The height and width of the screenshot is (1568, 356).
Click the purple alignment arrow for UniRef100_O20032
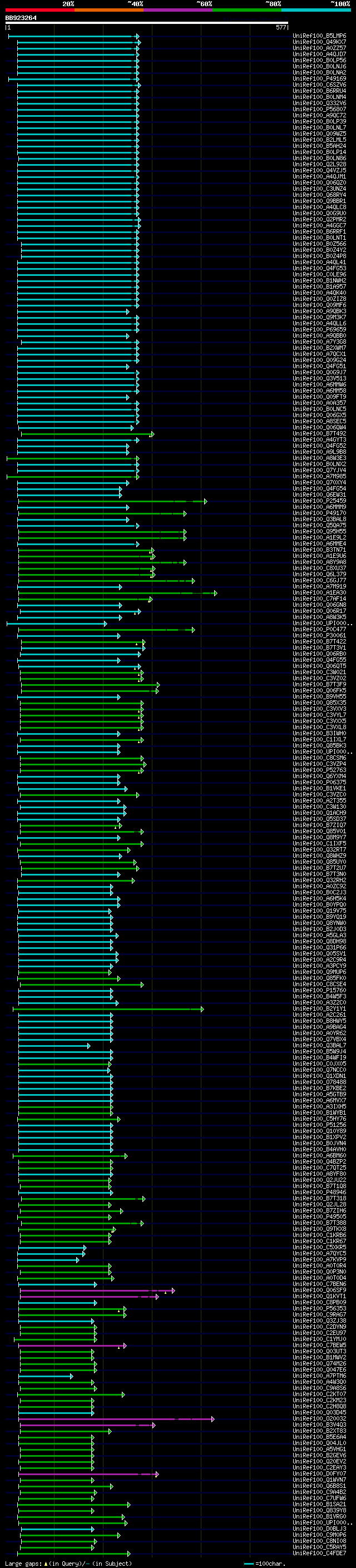[x=116, y=1419]
